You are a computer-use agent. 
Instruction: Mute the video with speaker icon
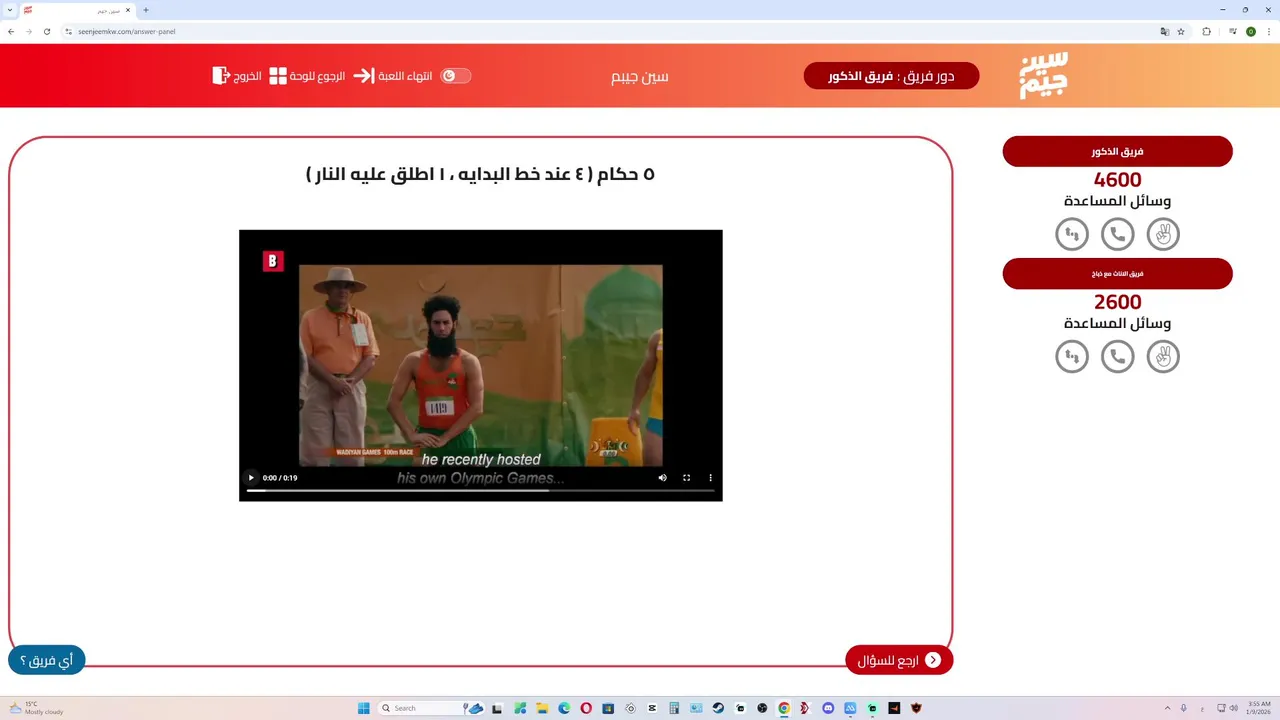662,478
